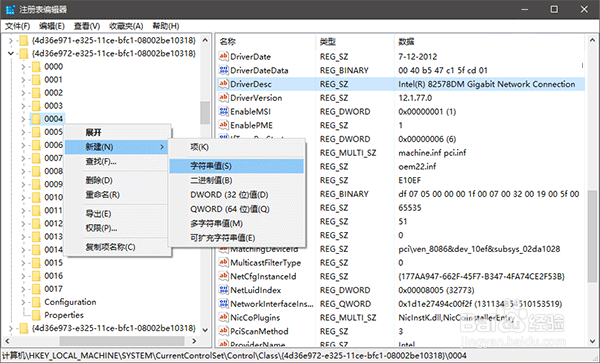Click the tree pane scroll-down arrow

tap(205, 330)
